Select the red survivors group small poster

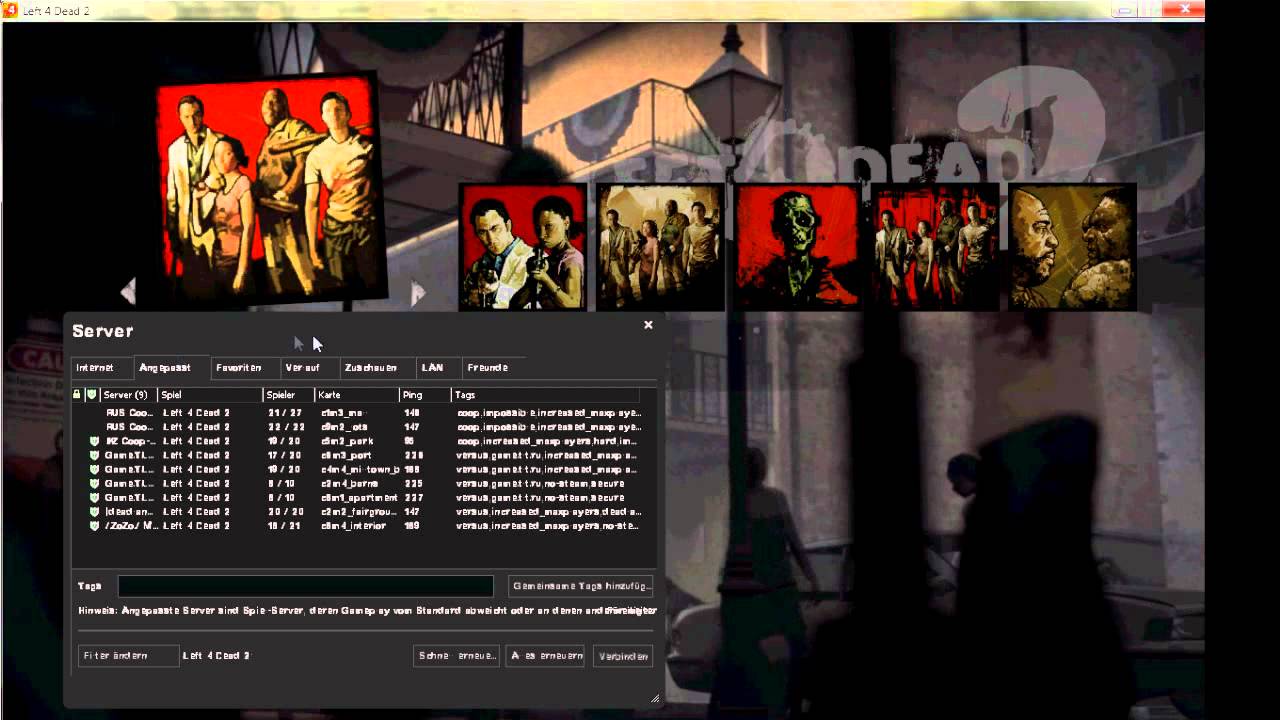934,246
